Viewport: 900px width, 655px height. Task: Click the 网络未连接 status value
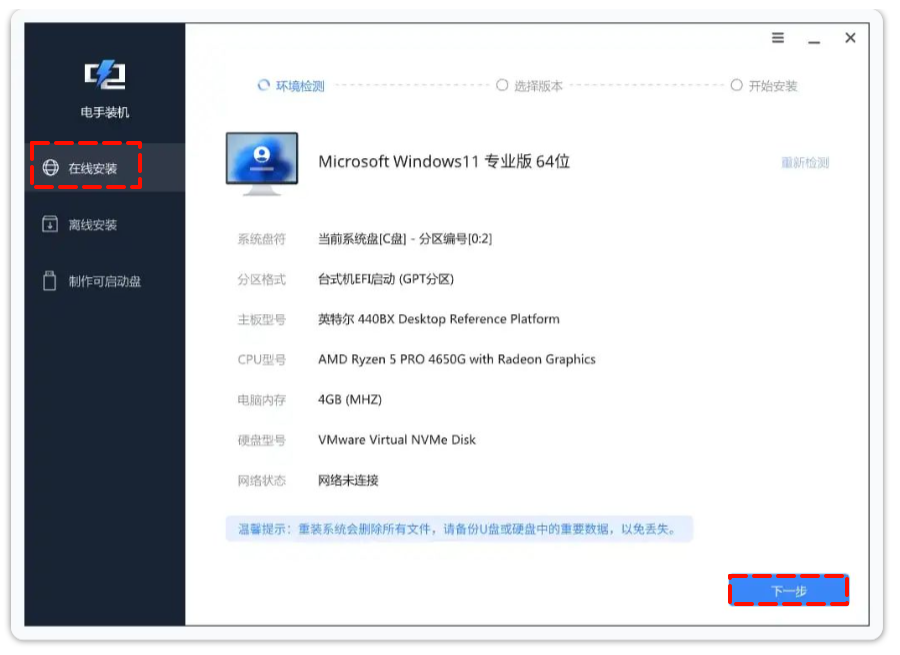[348, 480]
